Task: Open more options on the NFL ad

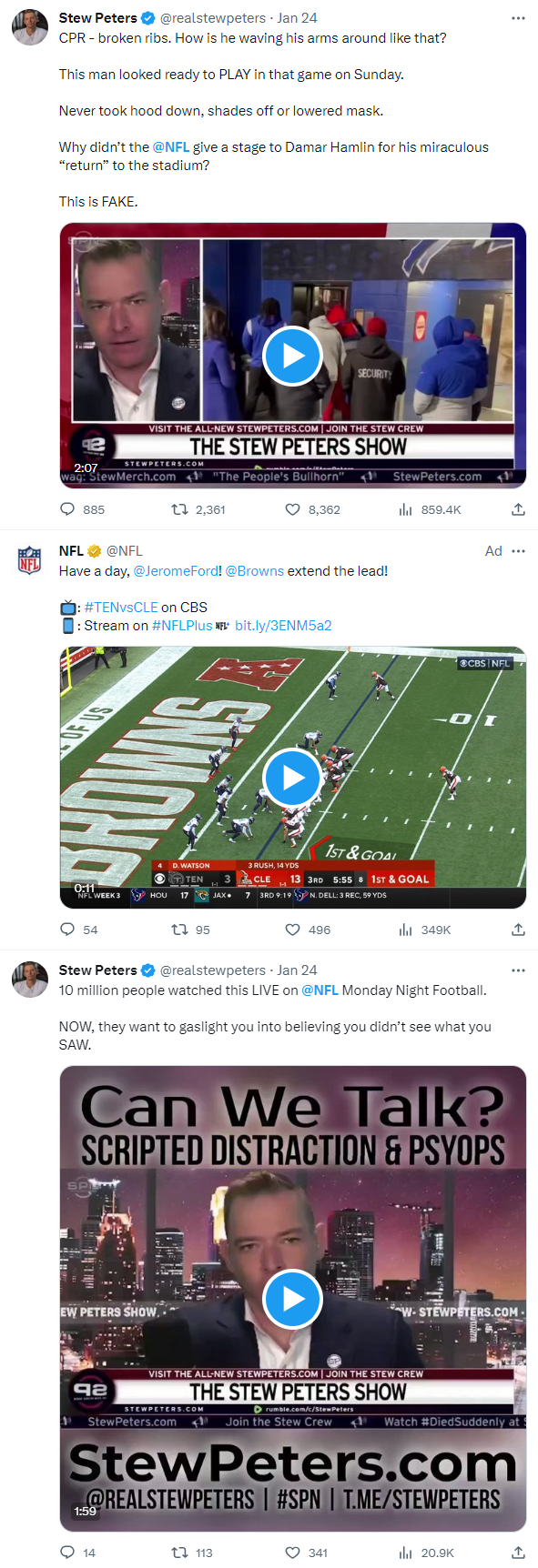Action: pyautogui.click(x=518, y=551)
